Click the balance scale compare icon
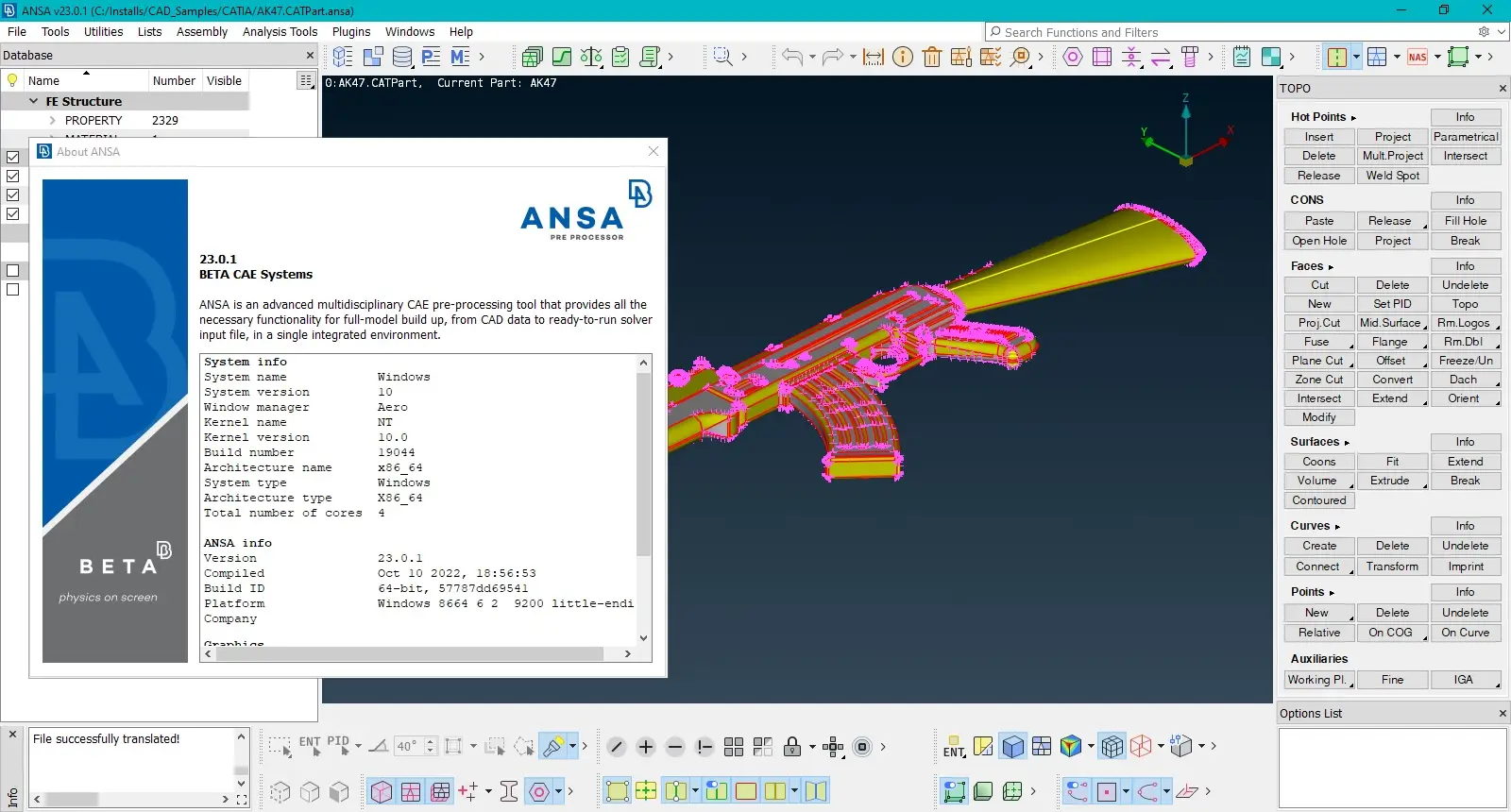Screen dimensions: 1511x812 (591, 57)
